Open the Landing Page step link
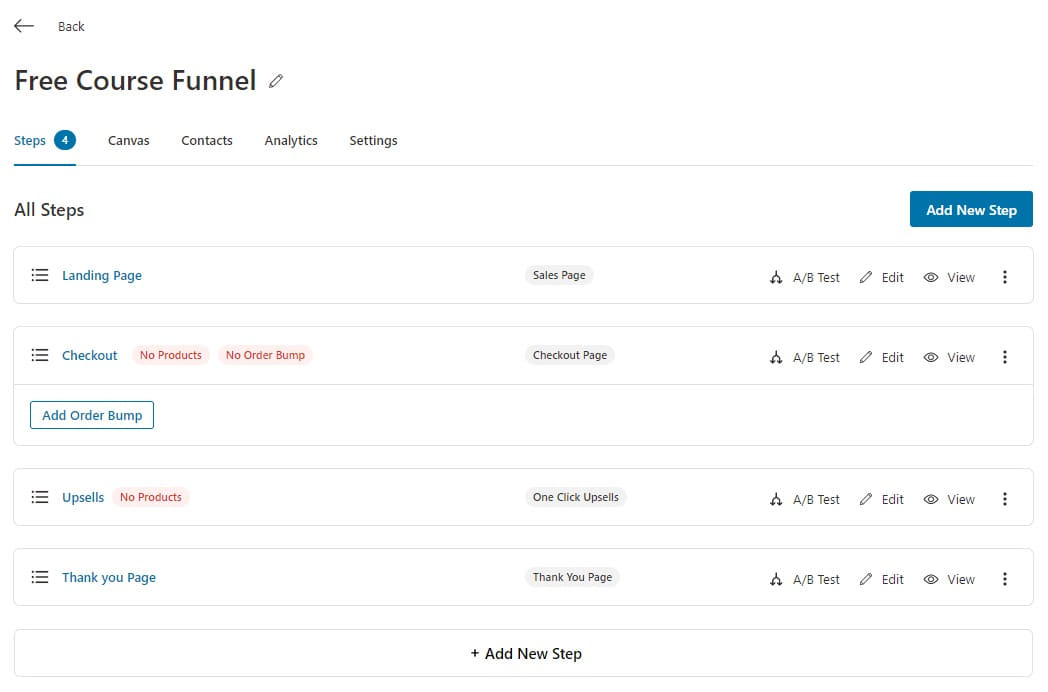Viewport: 1048px width, 692px height. click(102, 275)
